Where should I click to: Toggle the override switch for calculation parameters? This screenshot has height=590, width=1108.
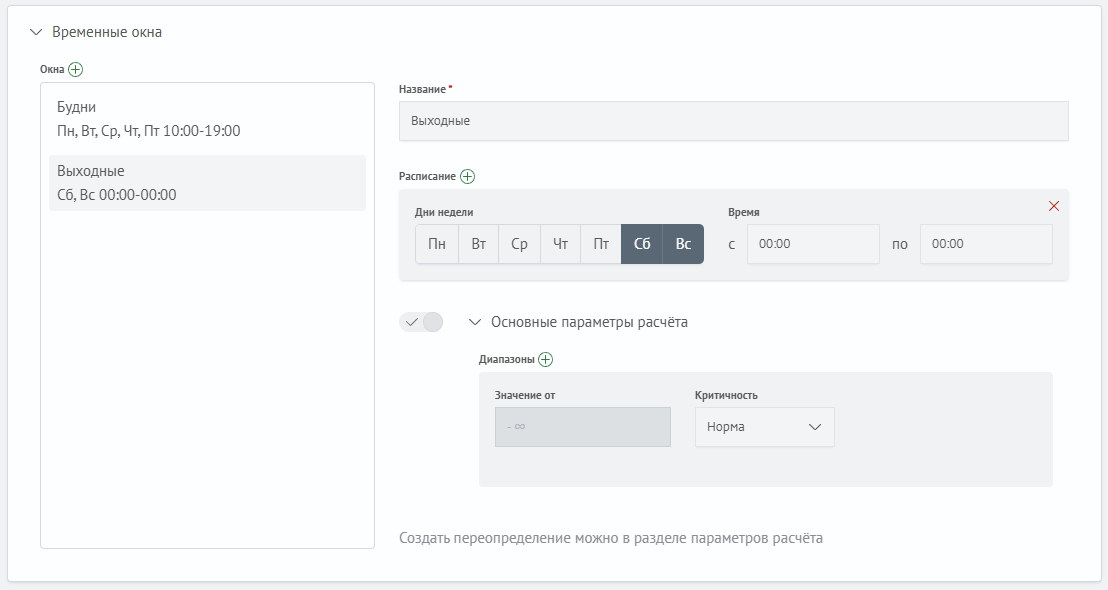(x=421, y=322)
